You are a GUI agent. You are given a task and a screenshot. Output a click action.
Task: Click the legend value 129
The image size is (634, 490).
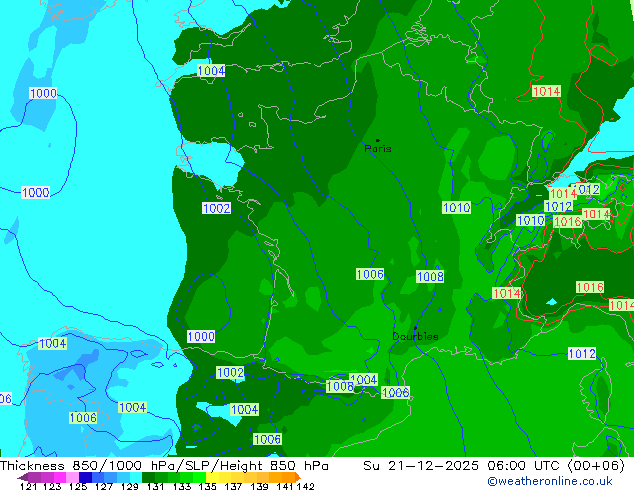point(130,486)
